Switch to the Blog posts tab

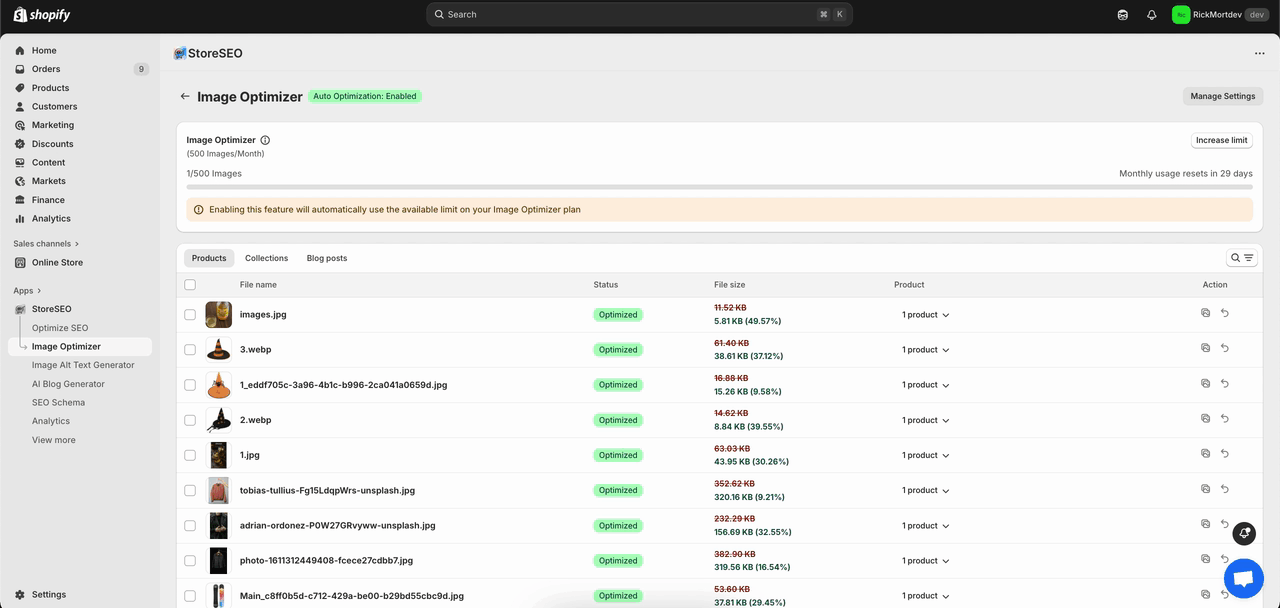pyautogui.click(x=327, y=258)
